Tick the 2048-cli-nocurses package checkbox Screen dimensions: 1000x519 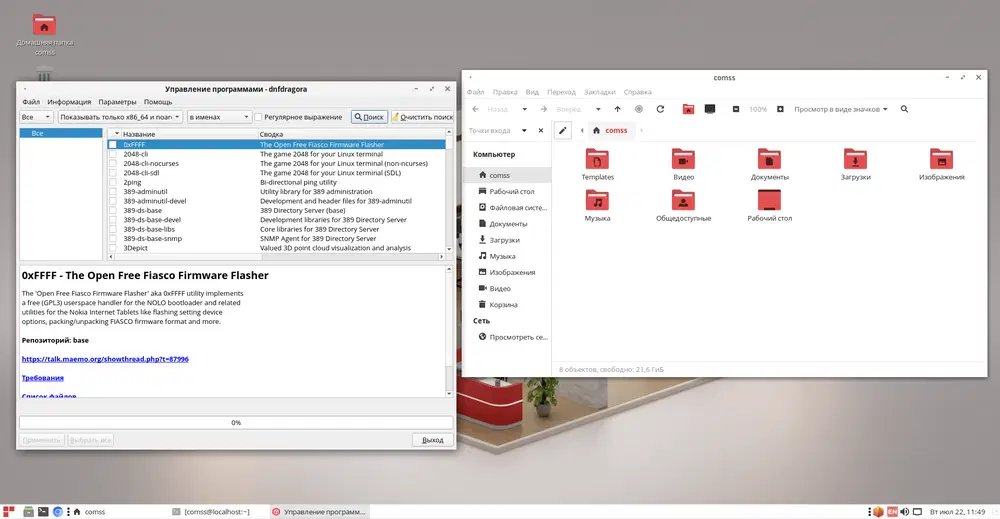click(113, 163)
